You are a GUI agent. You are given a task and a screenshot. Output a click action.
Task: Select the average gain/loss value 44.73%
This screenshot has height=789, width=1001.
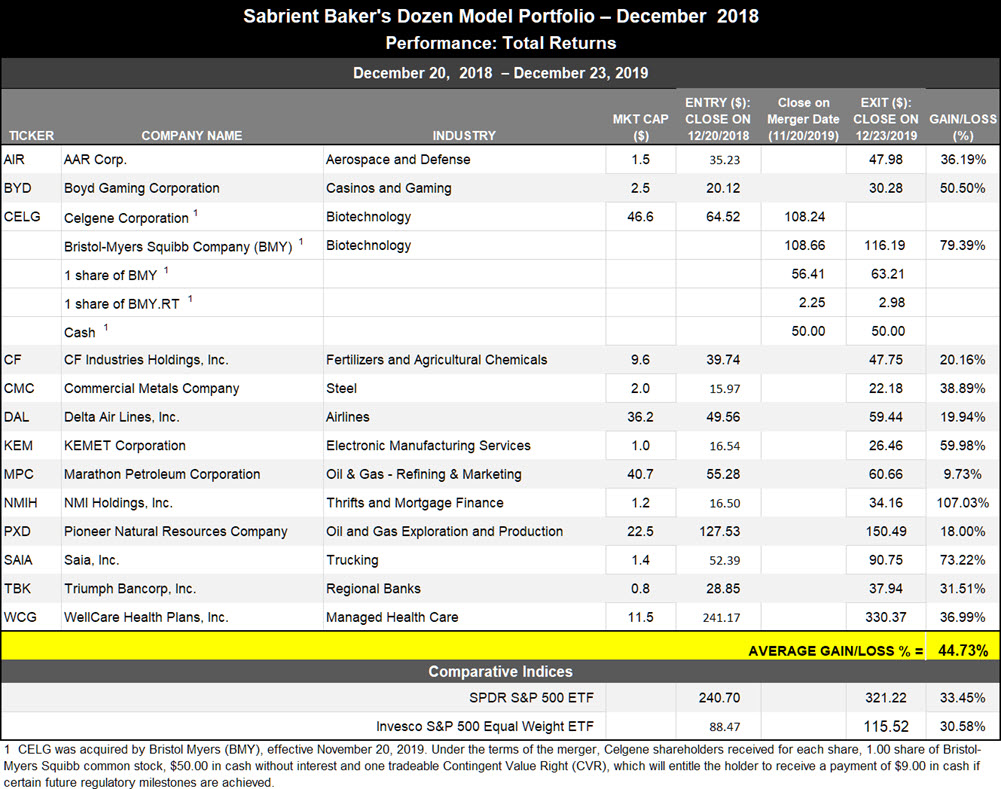point(963,650)
